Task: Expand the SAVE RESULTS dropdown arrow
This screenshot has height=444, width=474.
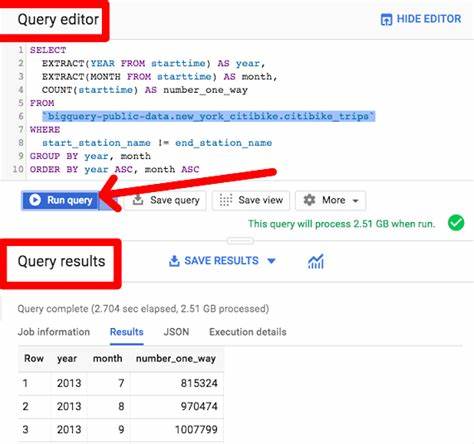Action: coord(272,261)
